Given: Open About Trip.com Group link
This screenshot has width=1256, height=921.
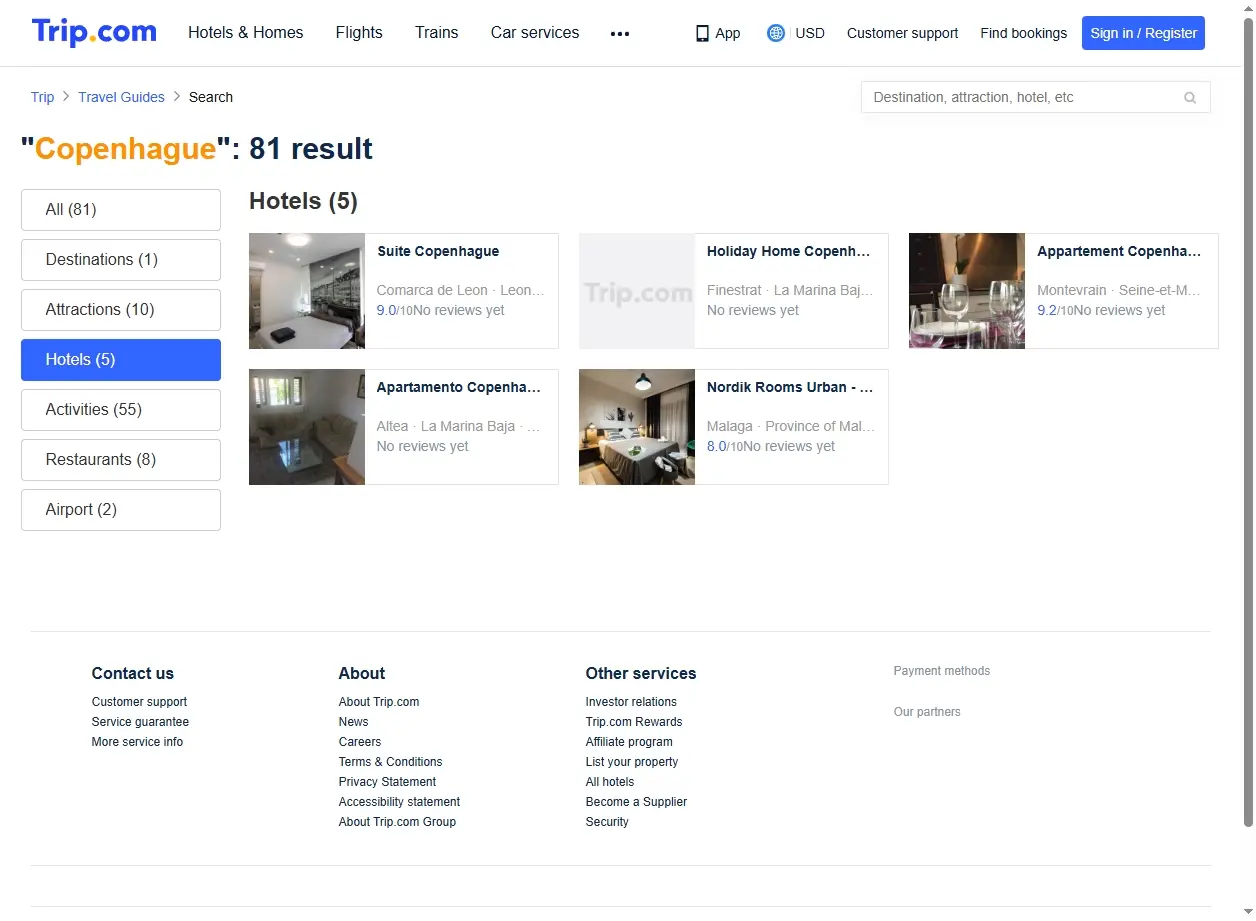Looking at the screenshot, I should coord(397,822).
